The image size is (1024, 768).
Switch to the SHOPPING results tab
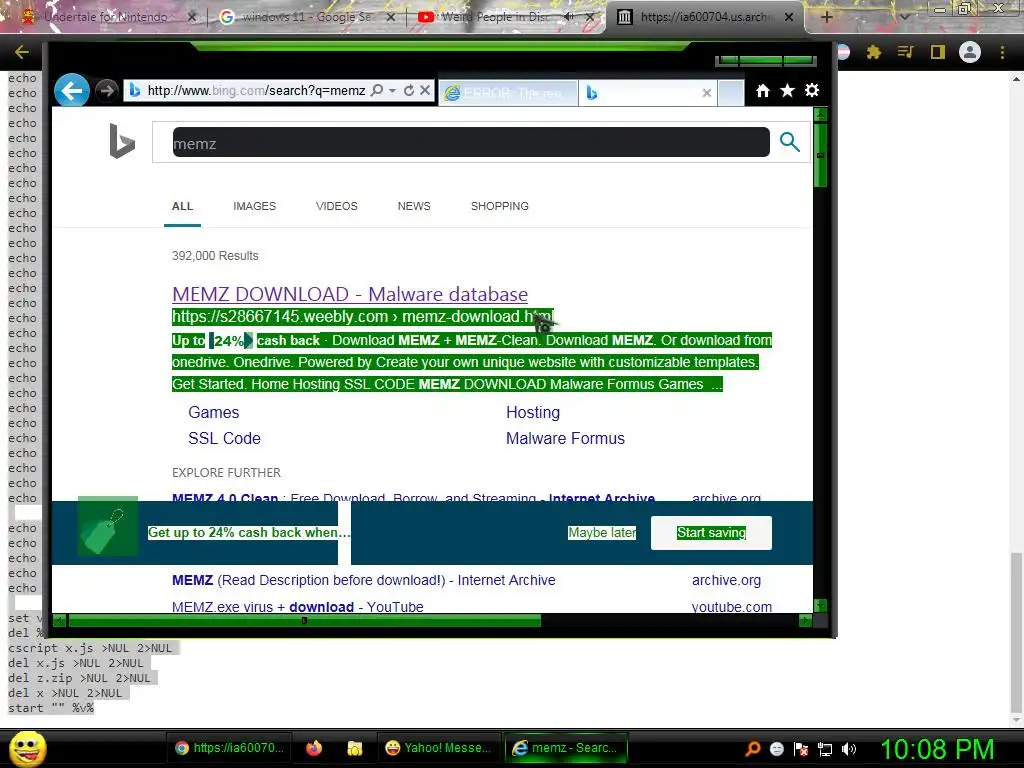tap(500, 206)
